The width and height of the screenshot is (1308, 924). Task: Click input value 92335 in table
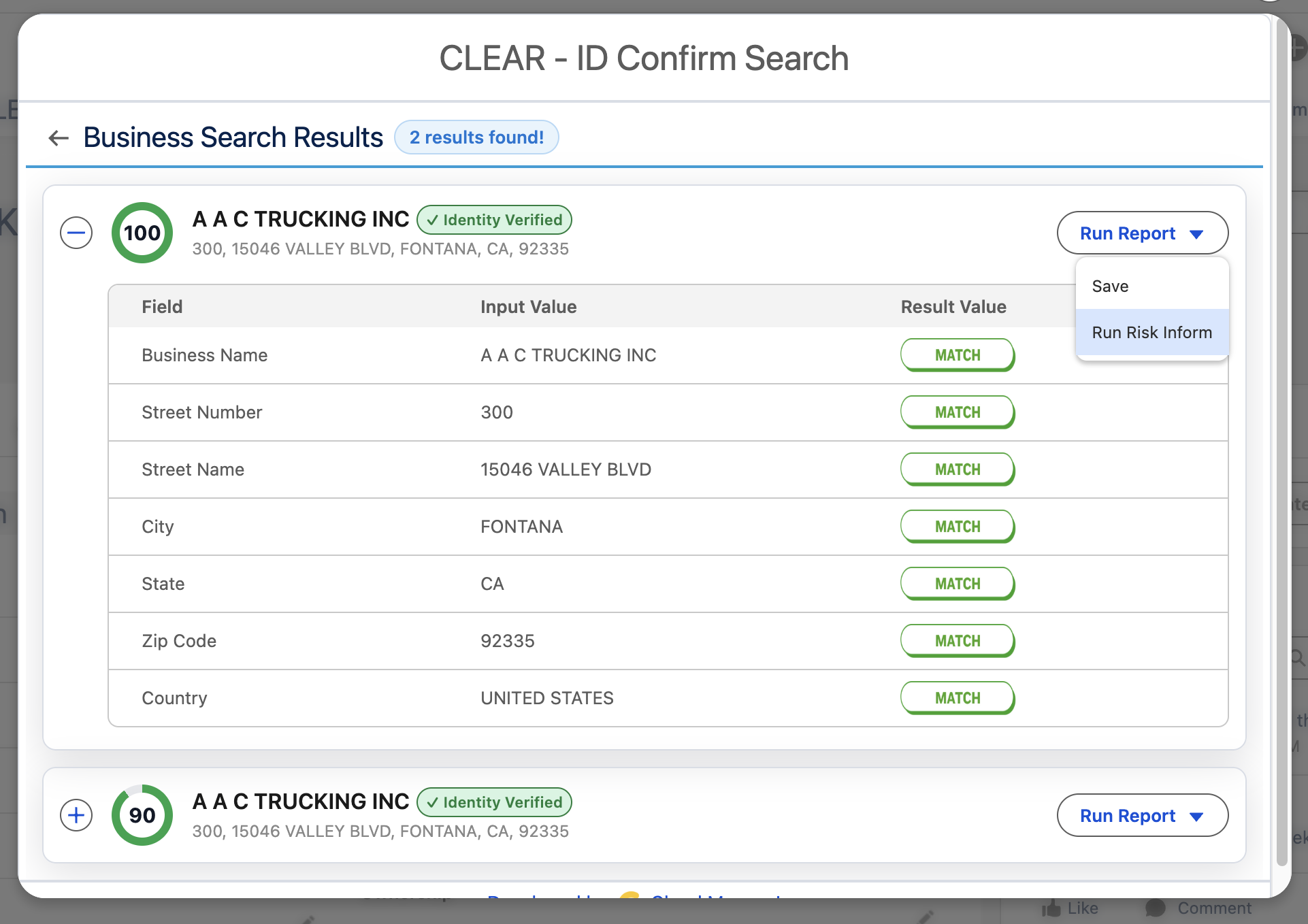[x=508, y=641]
